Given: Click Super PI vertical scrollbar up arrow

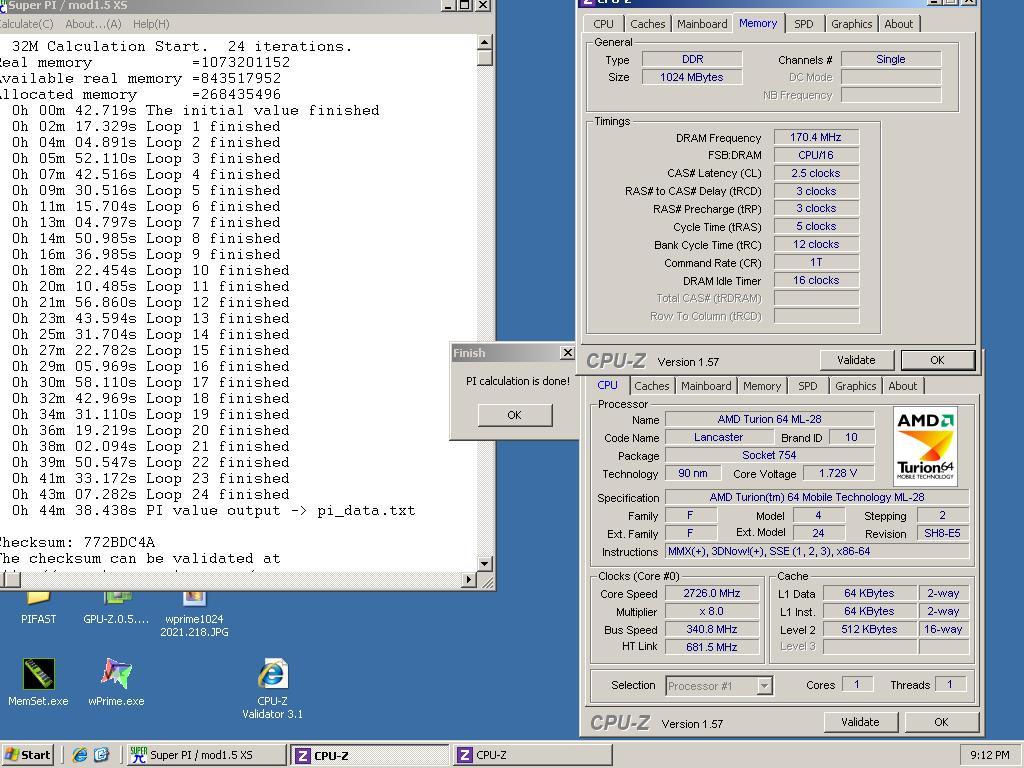Looking at the screenshot, I should (x=484, y=42).
